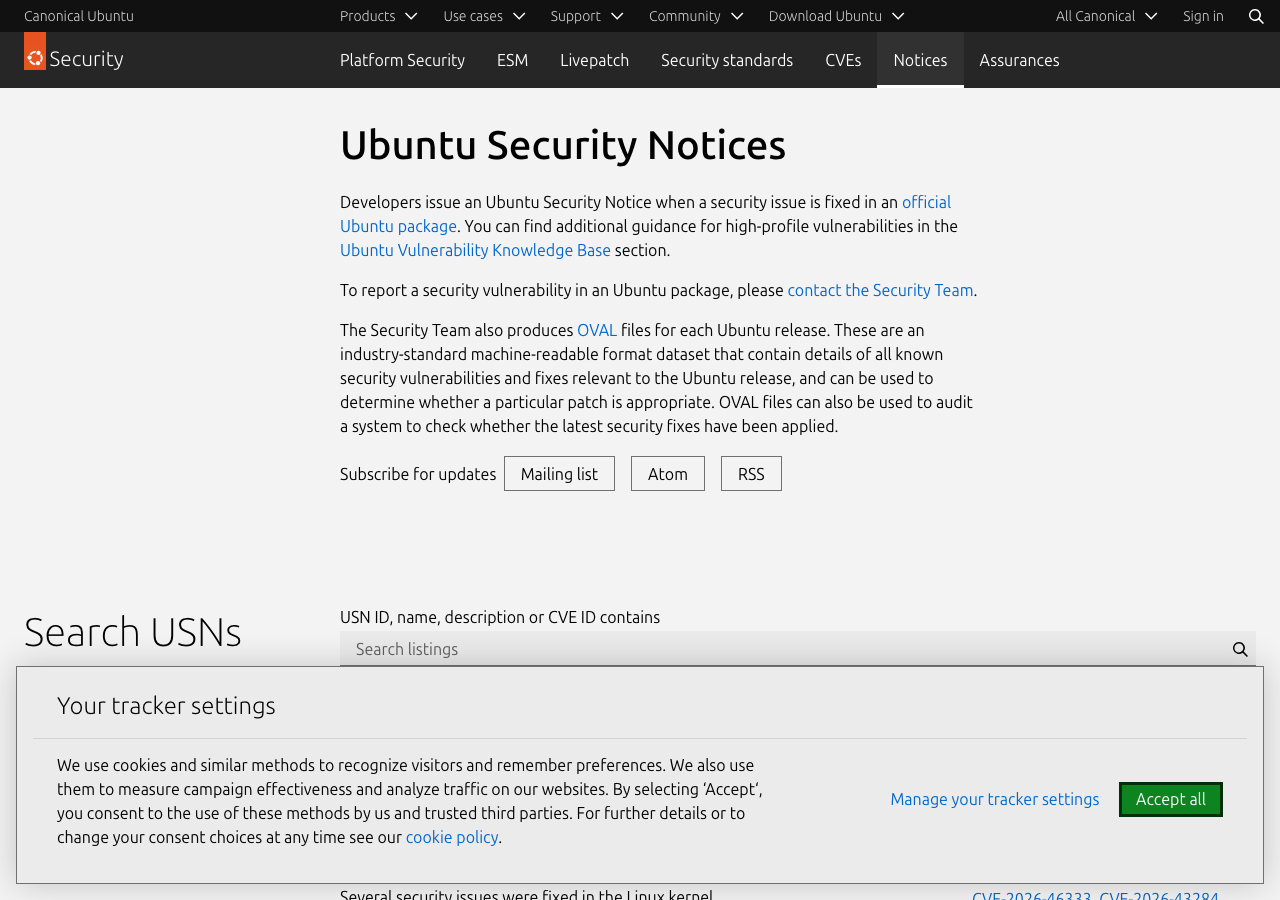Viewport: 1280px width, 900px height.
Task: Open the Download Ubuntu dropdown
Action: pos(837,16)
